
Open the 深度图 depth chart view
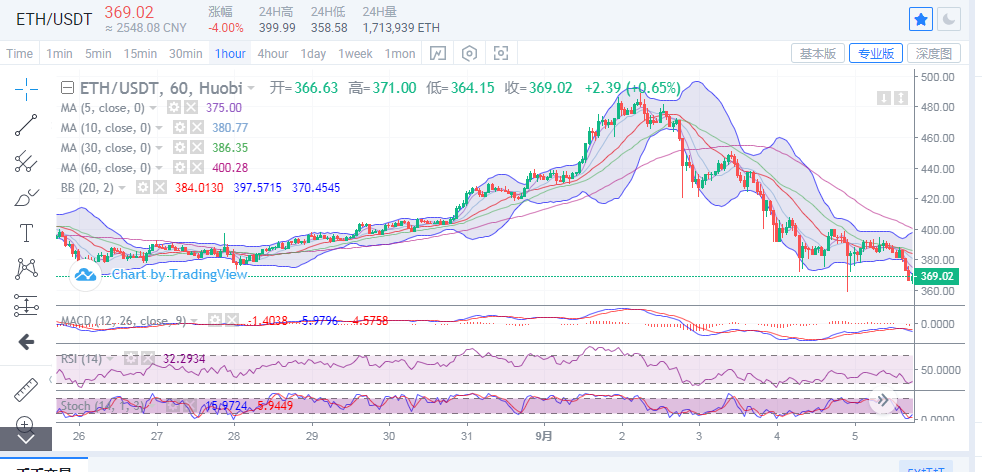click(934, 54)
